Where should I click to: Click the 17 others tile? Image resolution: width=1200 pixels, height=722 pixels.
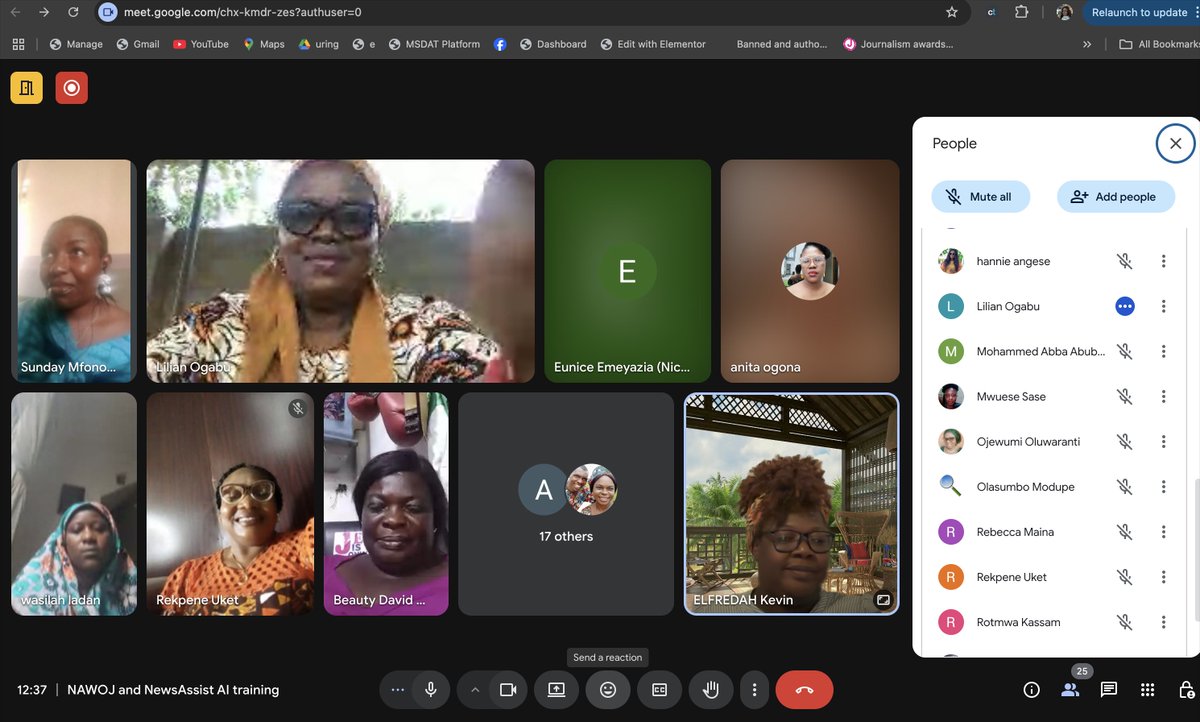[x=566, y=503]
